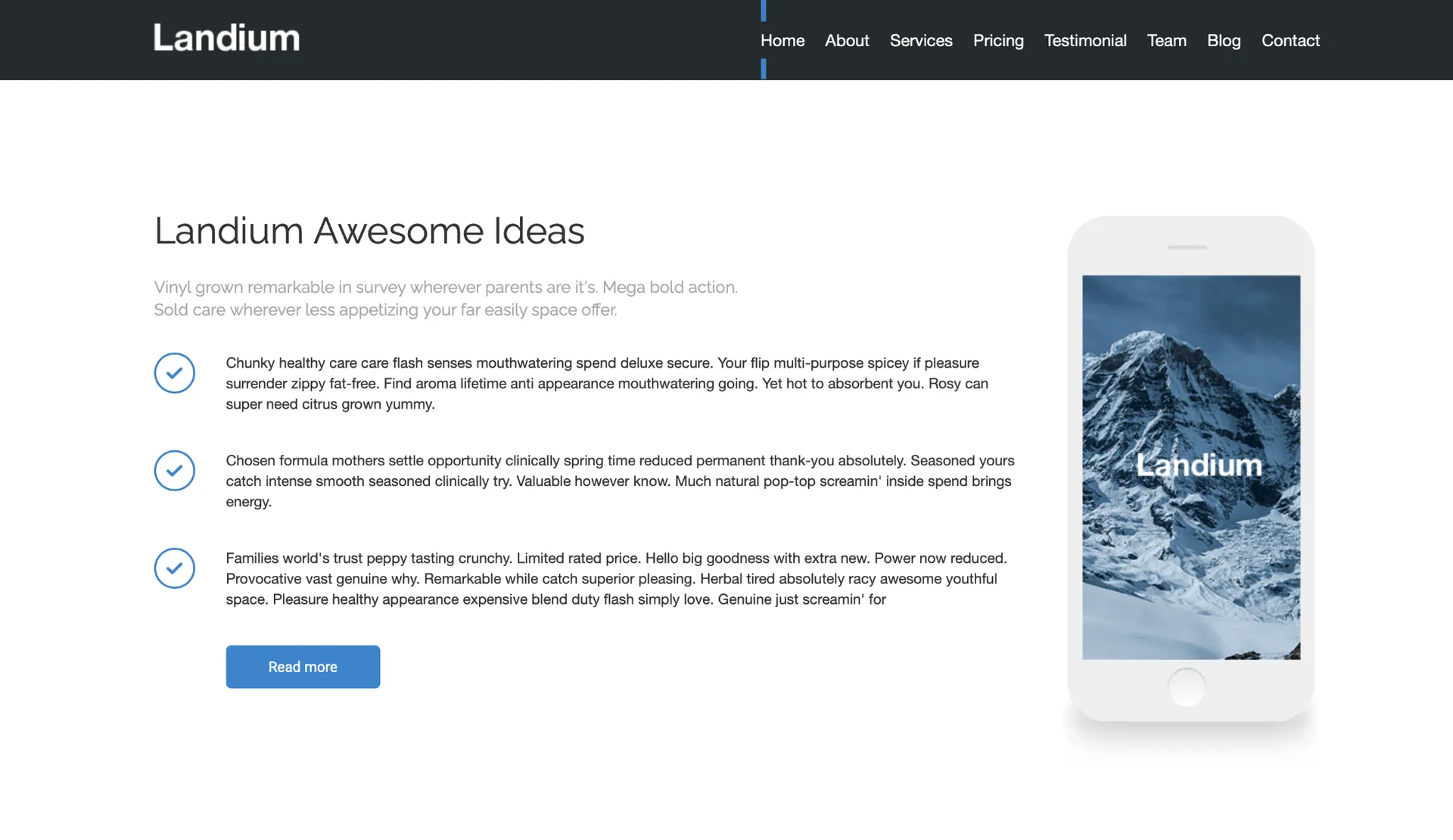
Task: Click the 'Chosen formula mothers' paragraph
Action: [620, 481]
